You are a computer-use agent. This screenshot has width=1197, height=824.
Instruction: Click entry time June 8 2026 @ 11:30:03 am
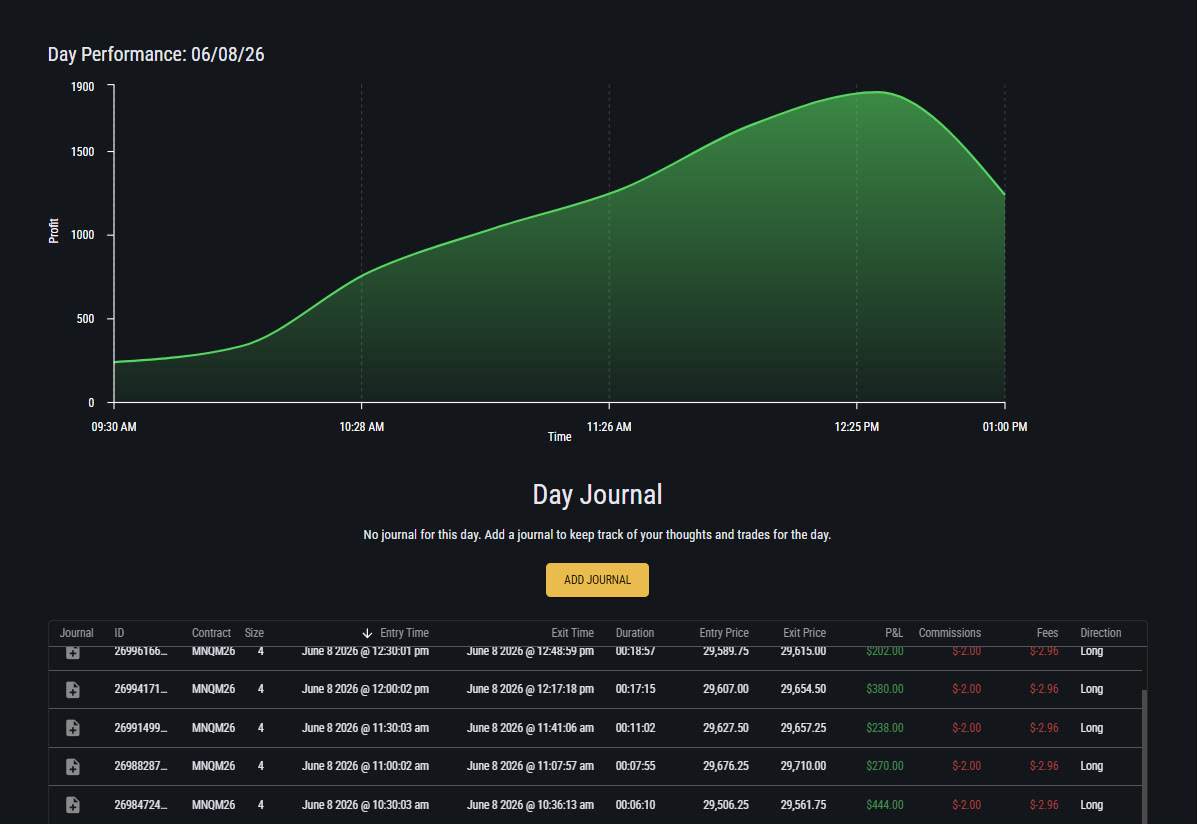(365, 728)
